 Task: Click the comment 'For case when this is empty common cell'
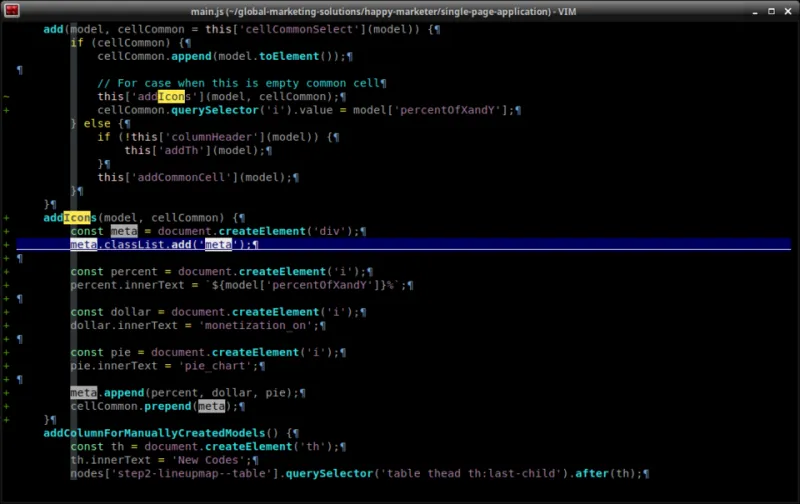[x=242, y=83]
